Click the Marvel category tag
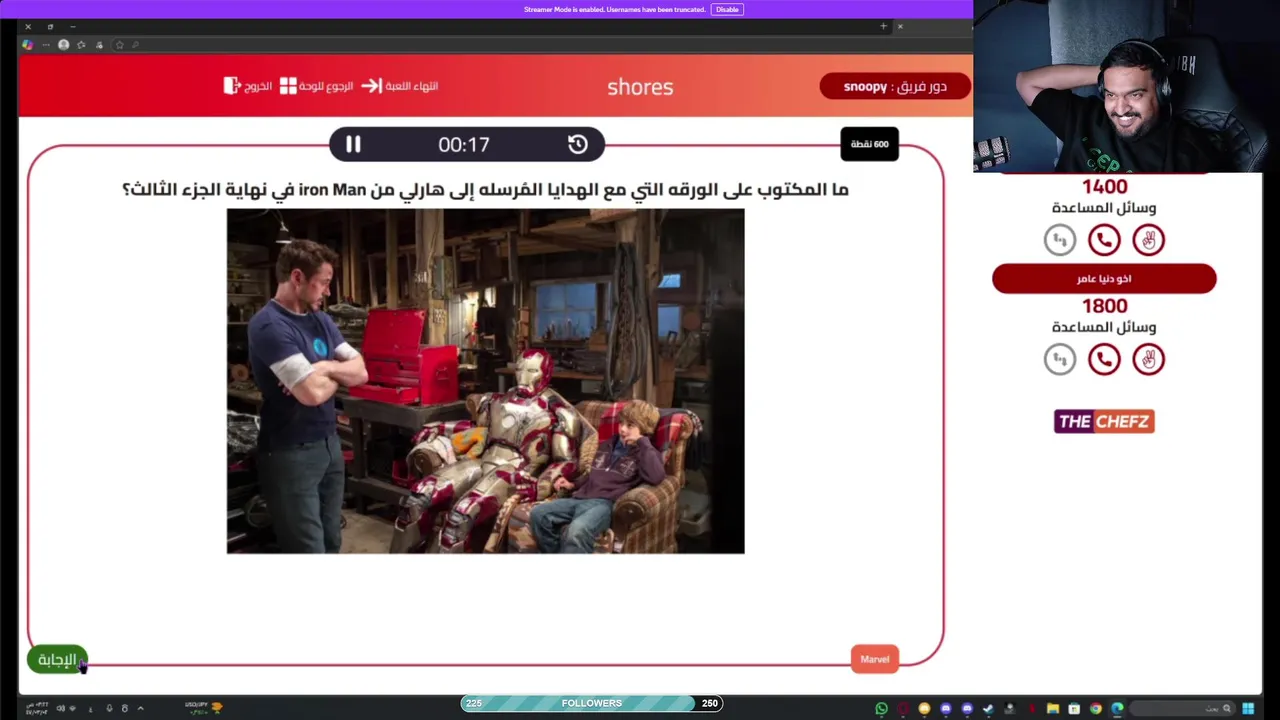The height and width of the screenshot is (720, 1280). (x=874, y=659)
